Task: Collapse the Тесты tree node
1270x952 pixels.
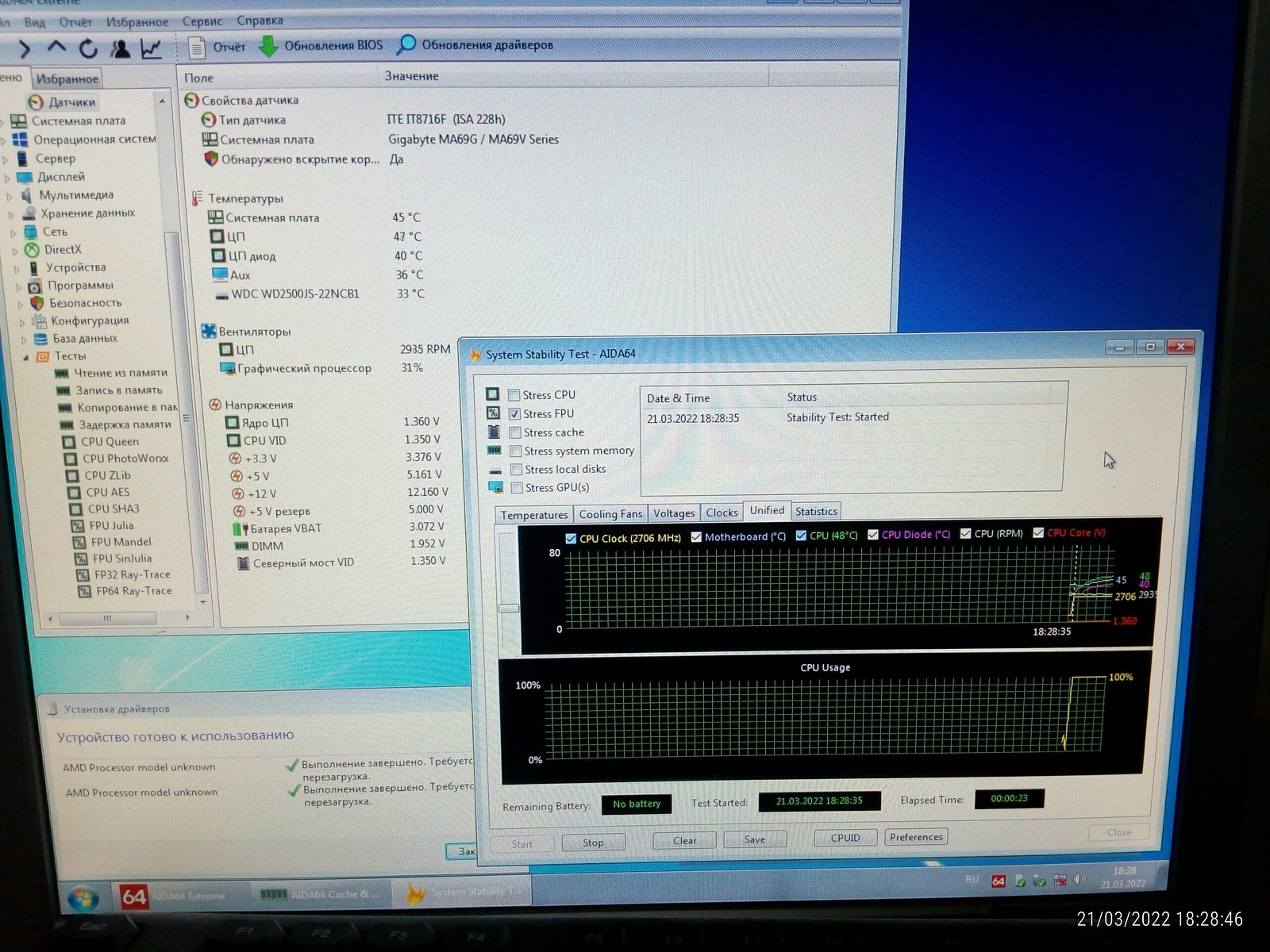Action: (x=25, y=357)
